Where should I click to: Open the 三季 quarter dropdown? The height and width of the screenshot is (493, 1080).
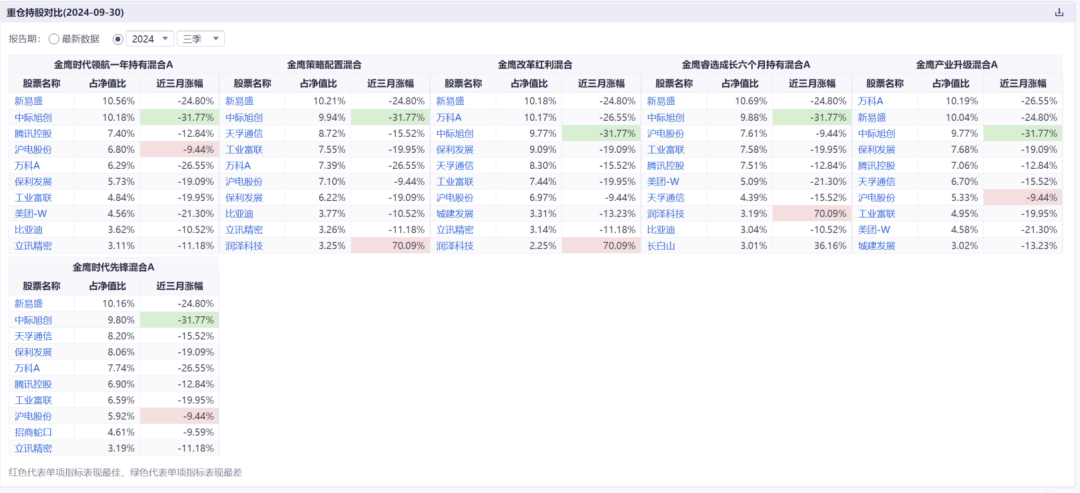point(200,39)
